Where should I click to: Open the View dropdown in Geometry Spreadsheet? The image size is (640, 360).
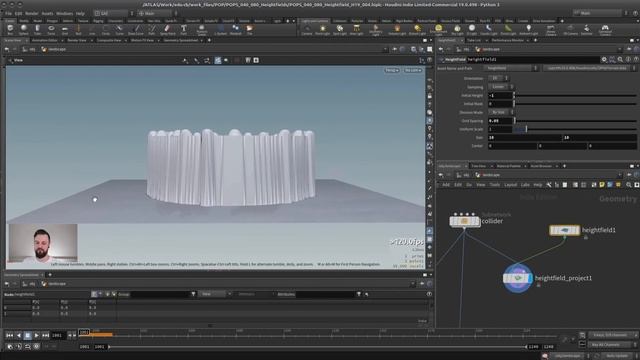pos(214,294)
